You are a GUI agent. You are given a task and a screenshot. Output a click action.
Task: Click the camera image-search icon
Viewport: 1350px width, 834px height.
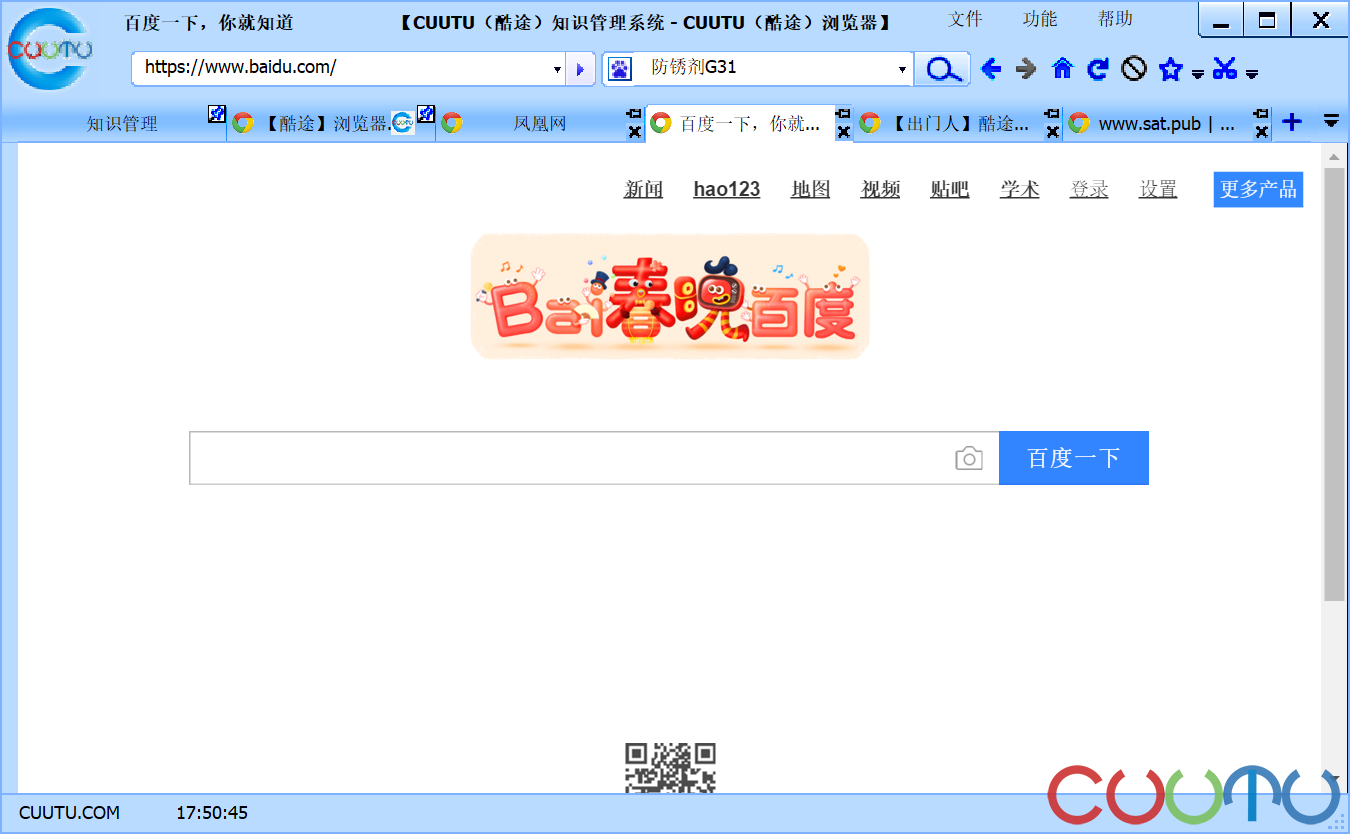969,458
